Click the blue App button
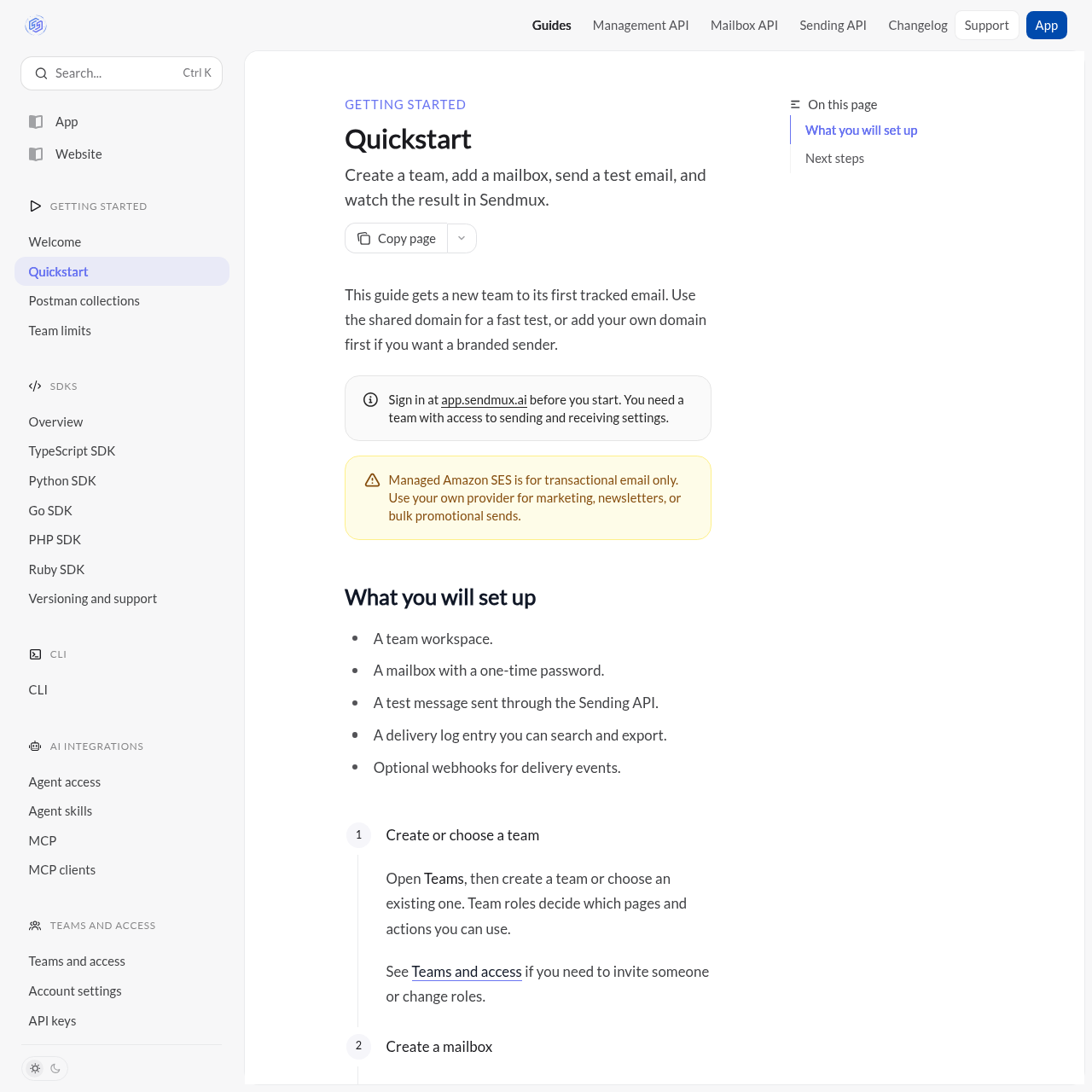Screen dimensions: 1092x1092 [1047, 26]
